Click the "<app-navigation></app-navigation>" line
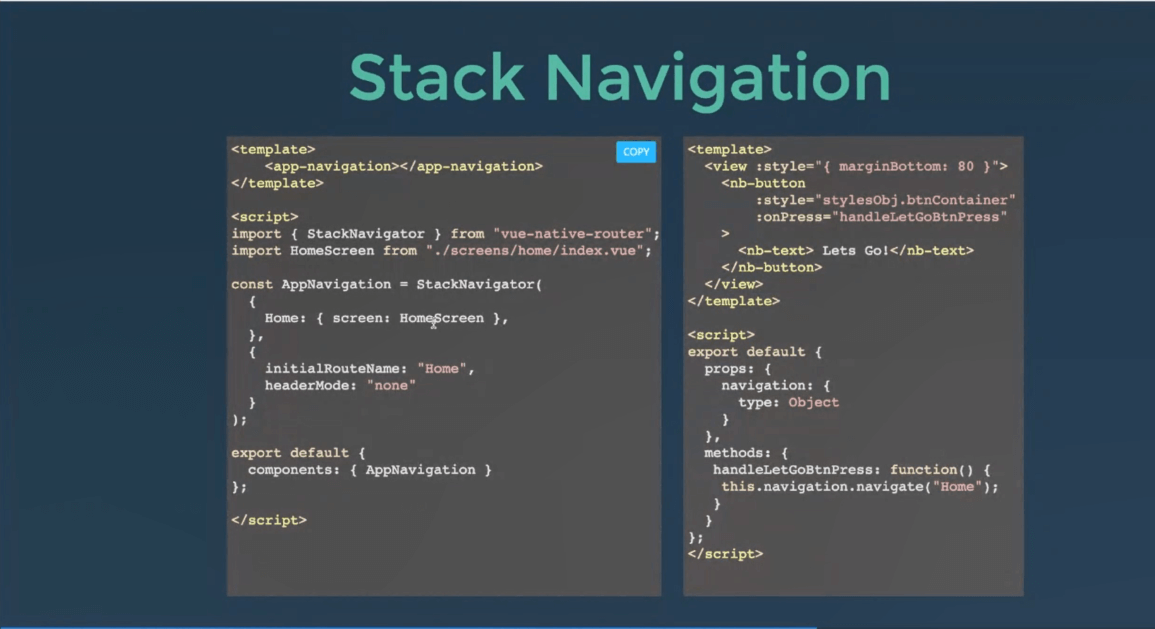 click(404, 166)
